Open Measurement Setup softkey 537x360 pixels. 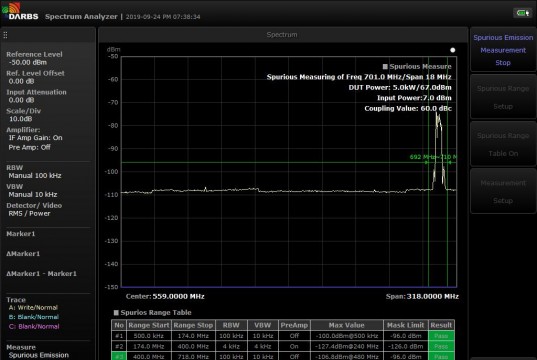[503, 191]
